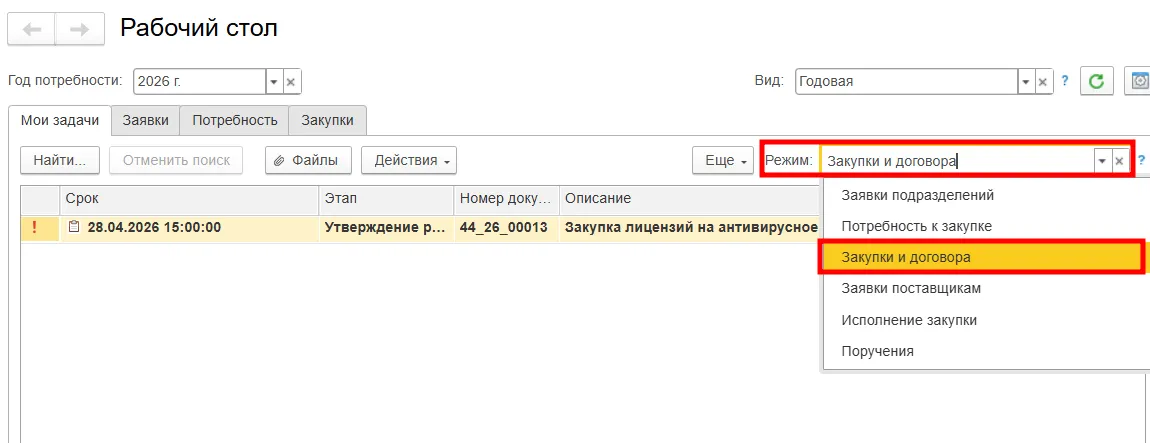Sort by the Этап column header

[387, 199]
